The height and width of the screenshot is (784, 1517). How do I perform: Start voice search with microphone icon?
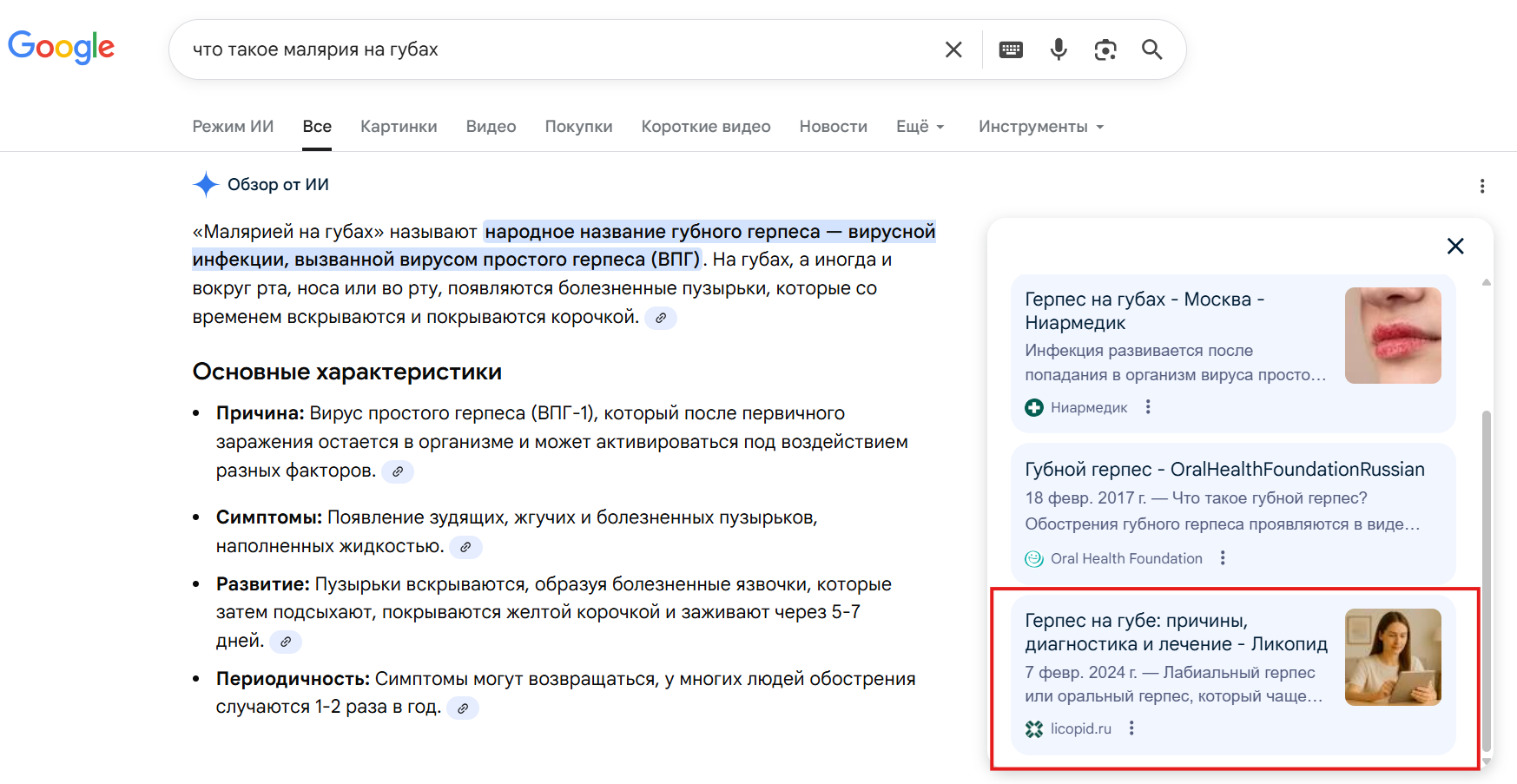point(1058,49)
